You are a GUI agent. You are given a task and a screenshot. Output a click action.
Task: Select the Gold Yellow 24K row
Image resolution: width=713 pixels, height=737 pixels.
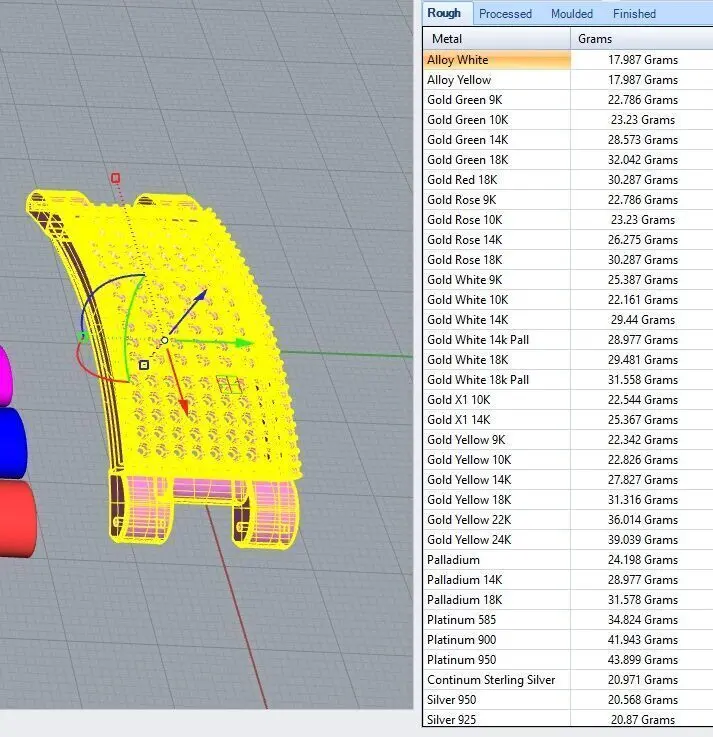tap(568, 539)
